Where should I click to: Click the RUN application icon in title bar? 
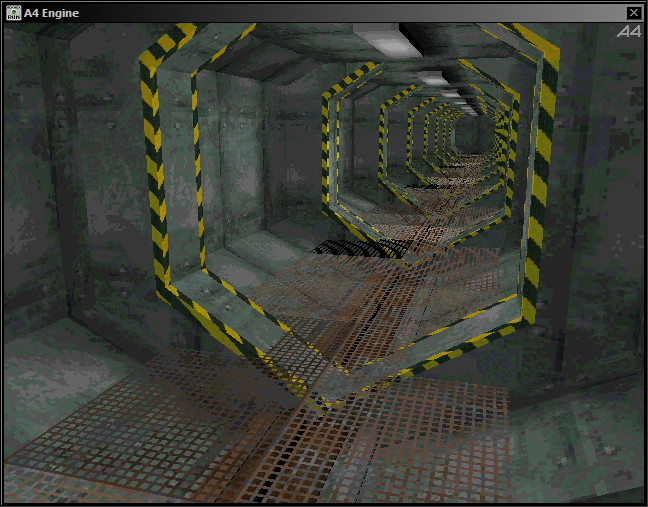[14, 12]
